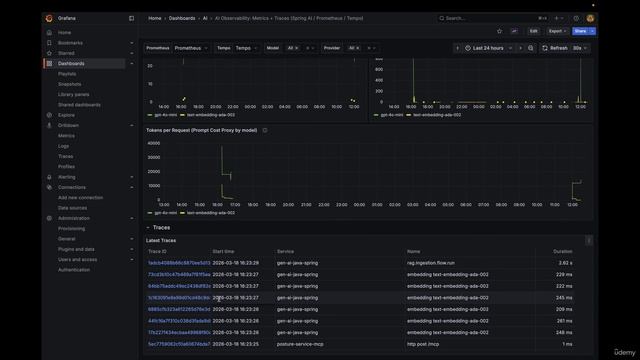This screenshot has height=360, width=640.
Task: Toggle the dock menu sidebar icon
Action: click(x=131, y=18)
